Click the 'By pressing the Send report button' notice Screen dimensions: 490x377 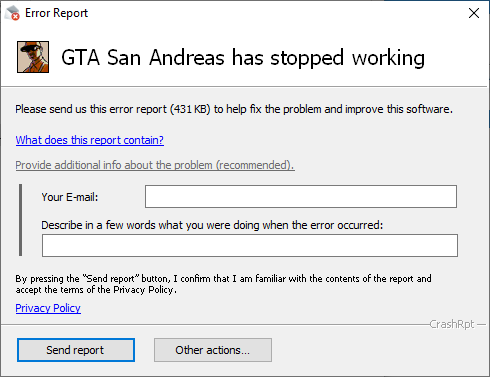point(223,284)
